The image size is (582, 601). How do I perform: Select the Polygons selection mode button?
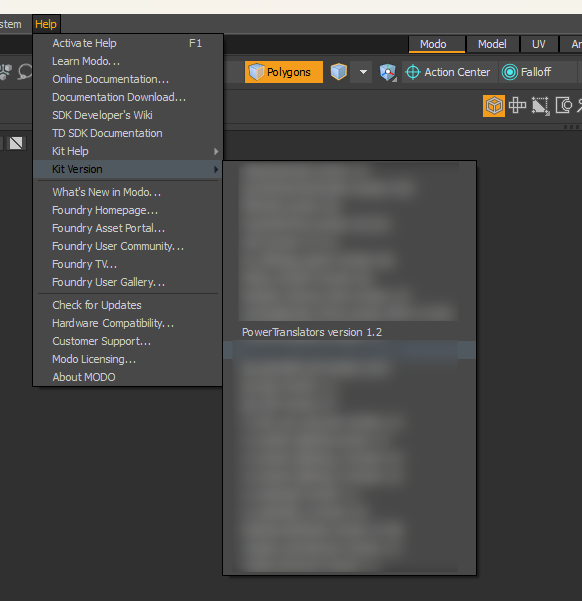284,72
